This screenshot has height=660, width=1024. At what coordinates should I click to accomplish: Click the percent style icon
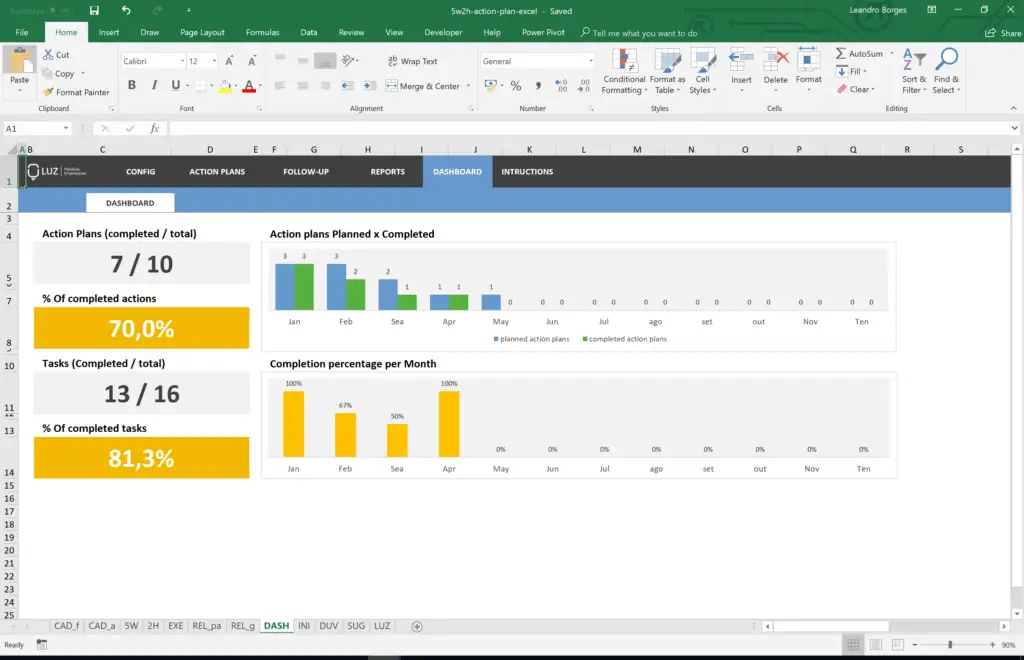pyautogui.click(x=516, y=86)
